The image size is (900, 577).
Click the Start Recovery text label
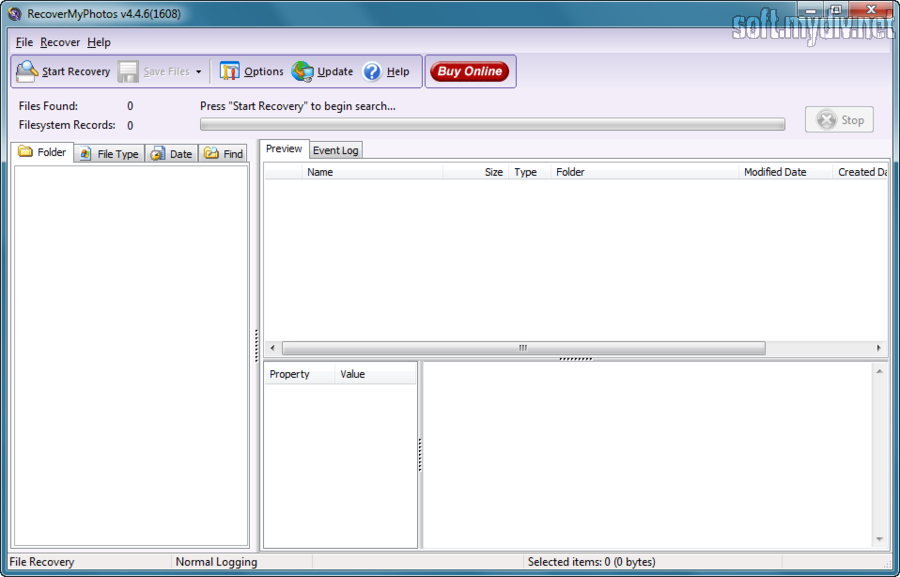[x=76, y=72]
